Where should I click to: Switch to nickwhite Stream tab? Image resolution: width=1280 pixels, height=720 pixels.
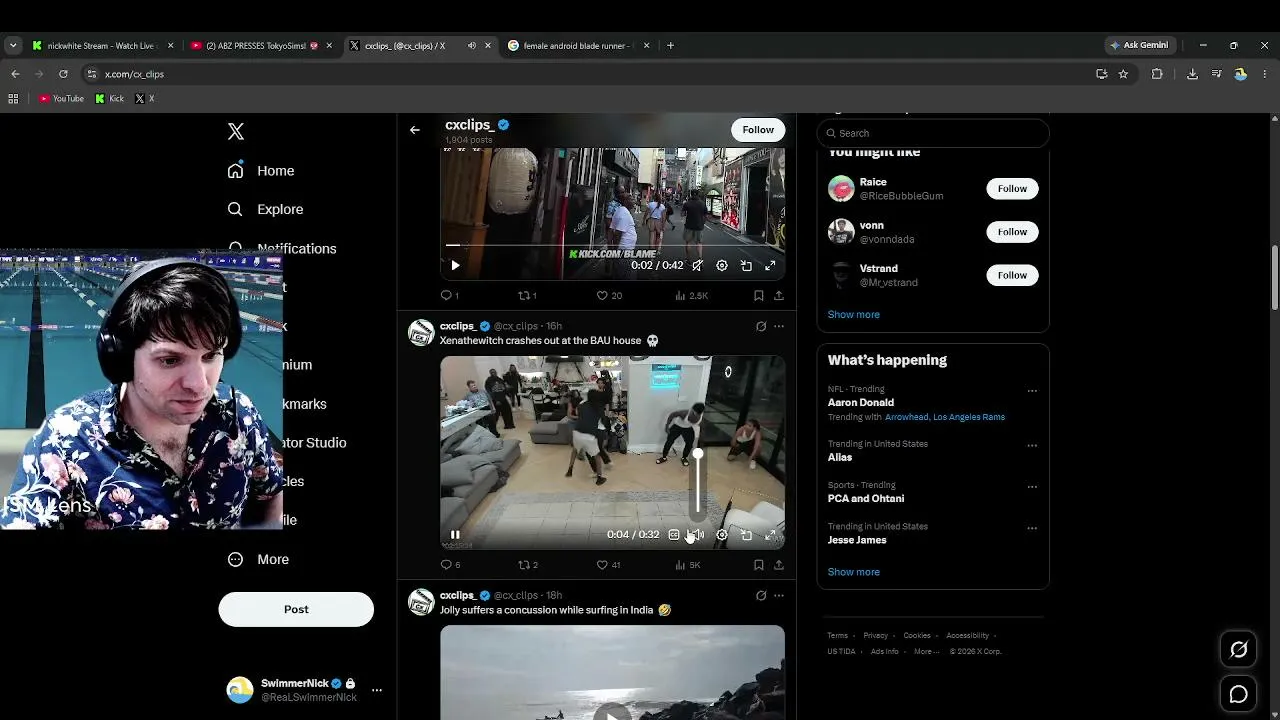[103, 45]
